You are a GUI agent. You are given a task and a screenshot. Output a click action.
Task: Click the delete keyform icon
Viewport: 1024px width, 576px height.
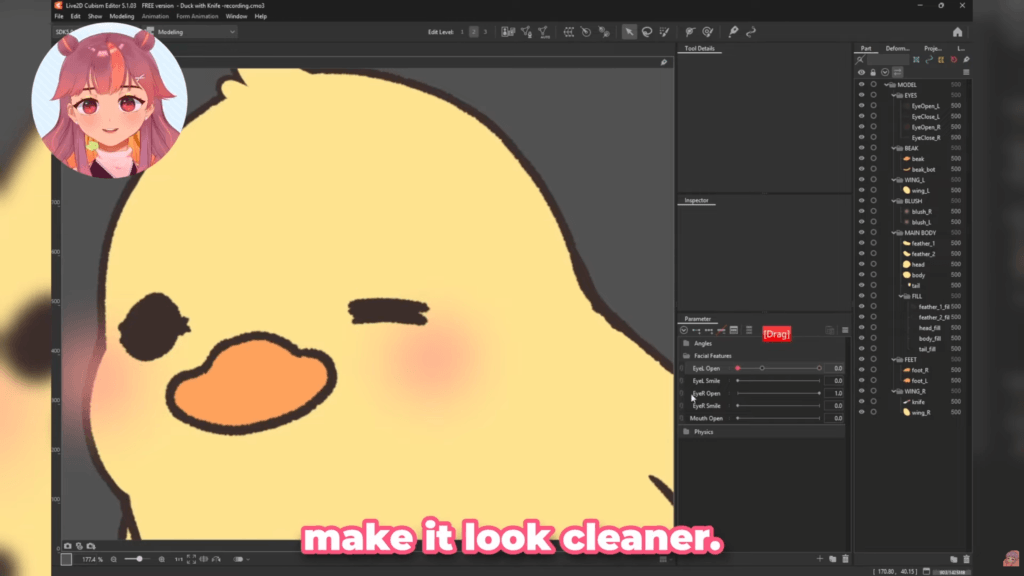(x=721, y=330)
